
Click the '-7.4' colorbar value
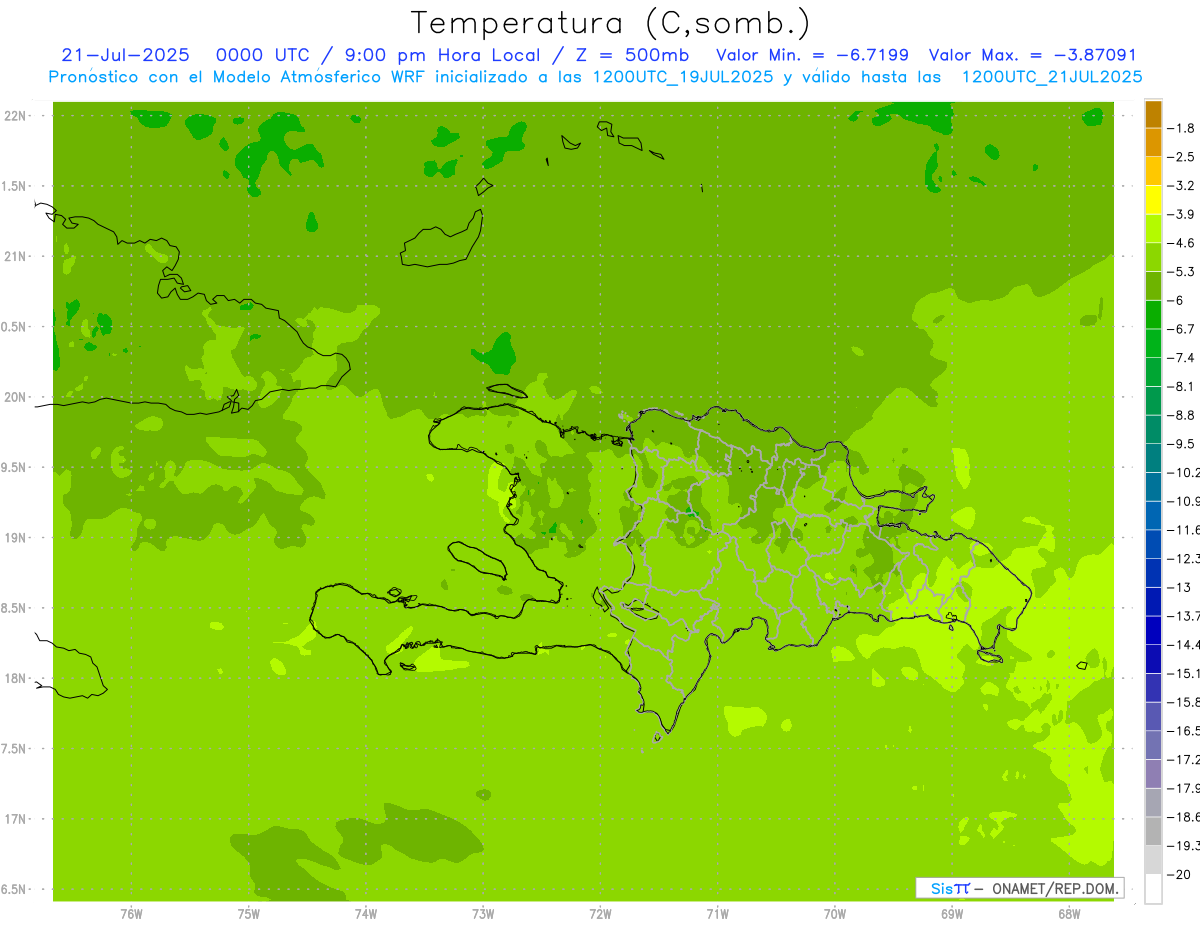[1182, 357]
